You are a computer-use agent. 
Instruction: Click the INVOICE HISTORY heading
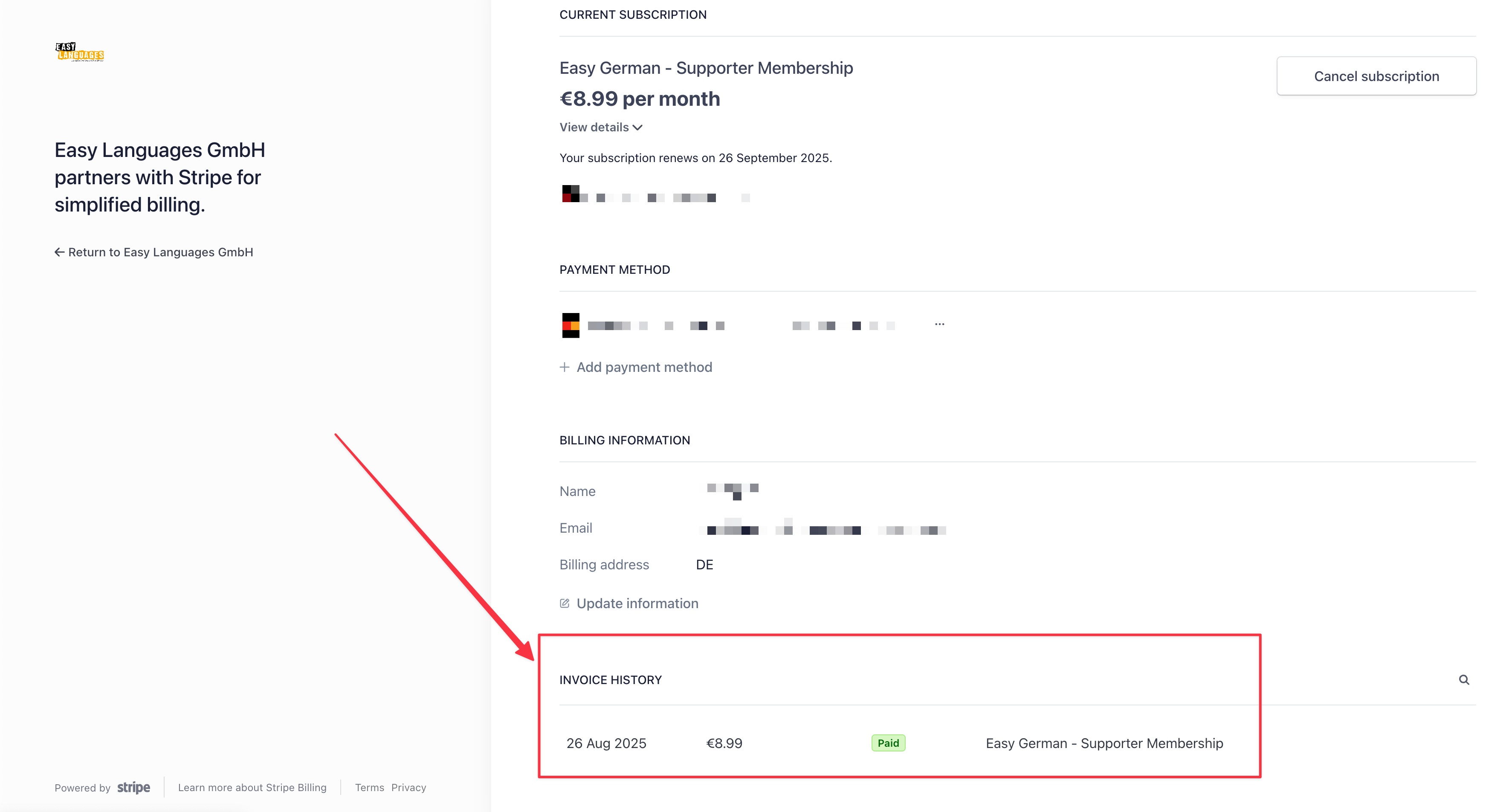click(x=611, y=680)
